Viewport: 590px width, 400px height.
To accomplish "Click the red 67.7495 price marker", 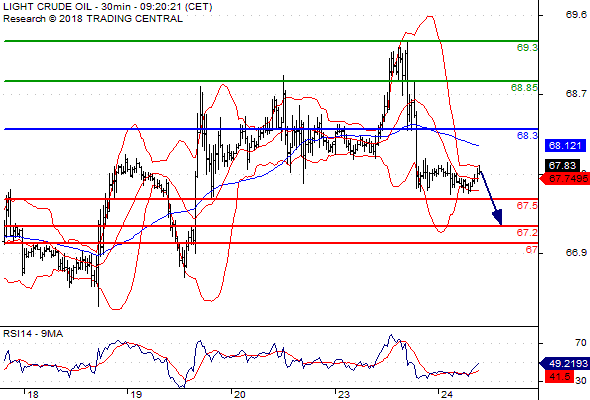I will click(564, 178).
